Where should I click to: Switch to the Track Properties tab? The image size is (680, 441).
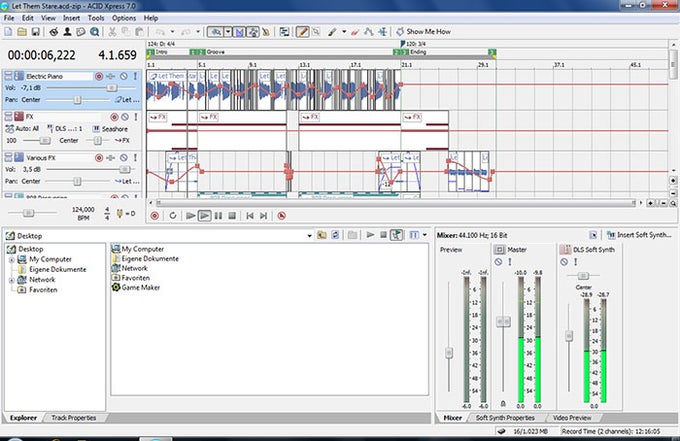coord(72,417)
